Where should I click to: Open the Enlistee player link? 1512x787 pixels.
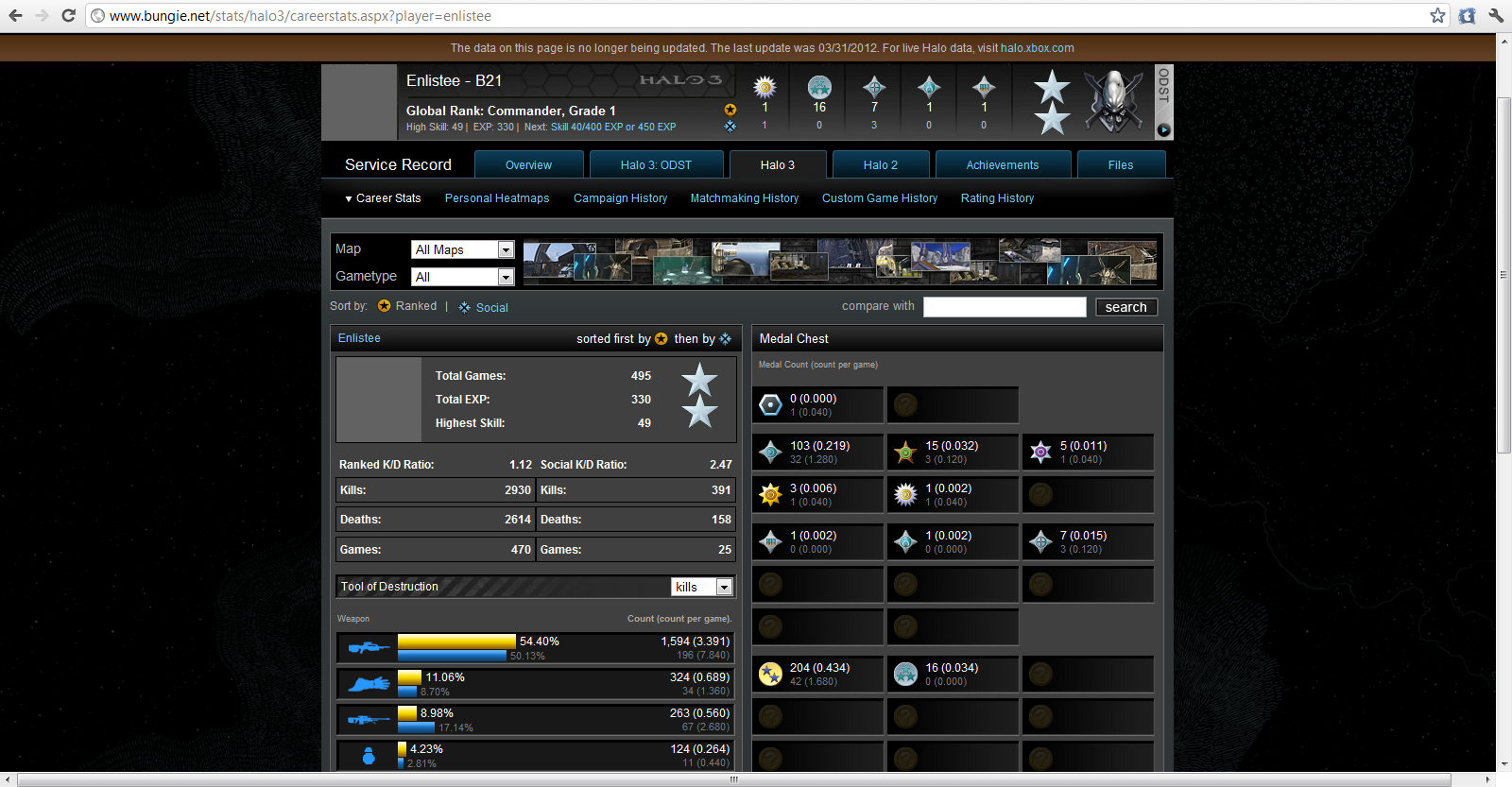tap(359, 338)
